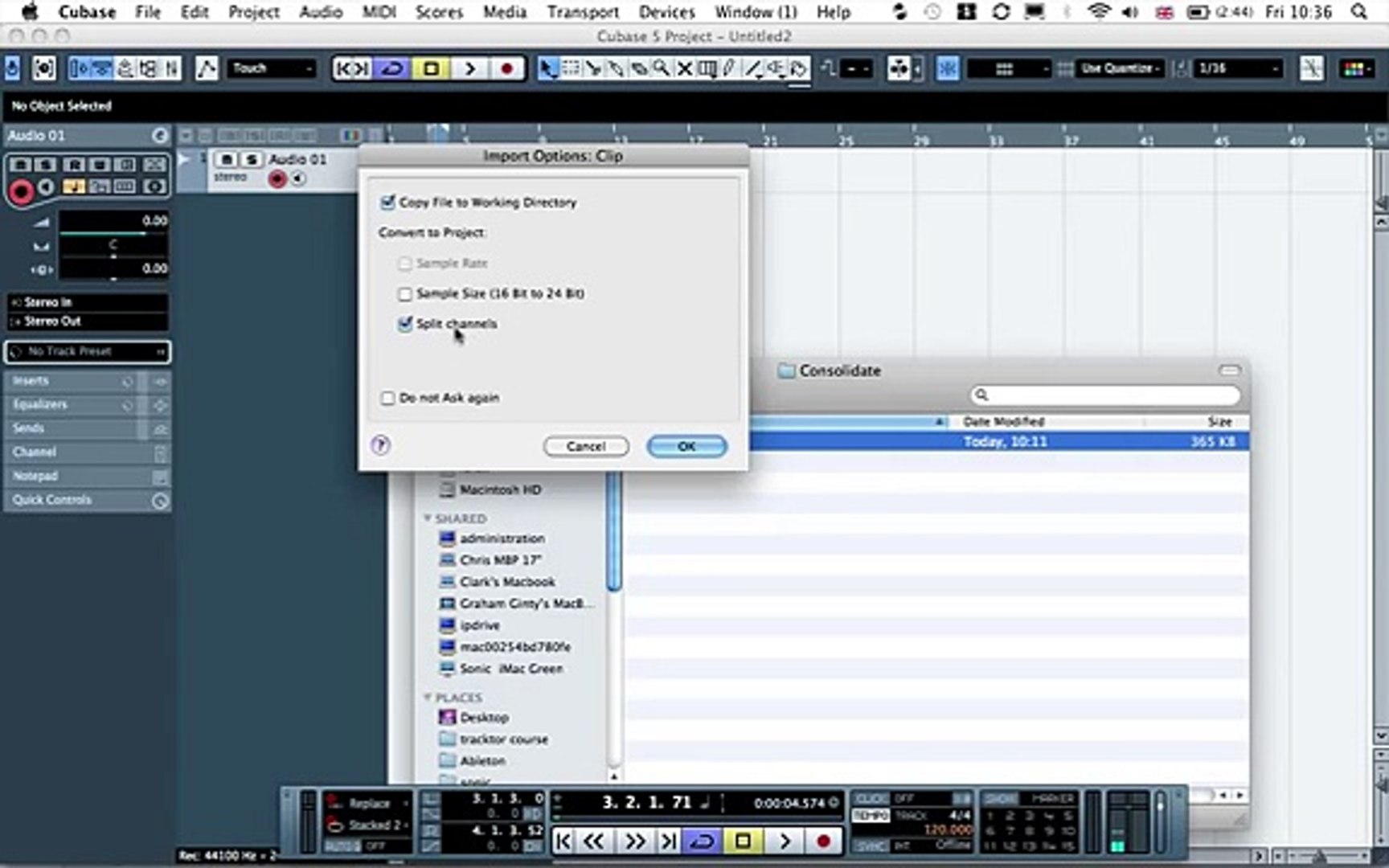Select the Erase tool
Image resolution: width=1389 pixels, height=868 pixels.
(x=638, y=68)
